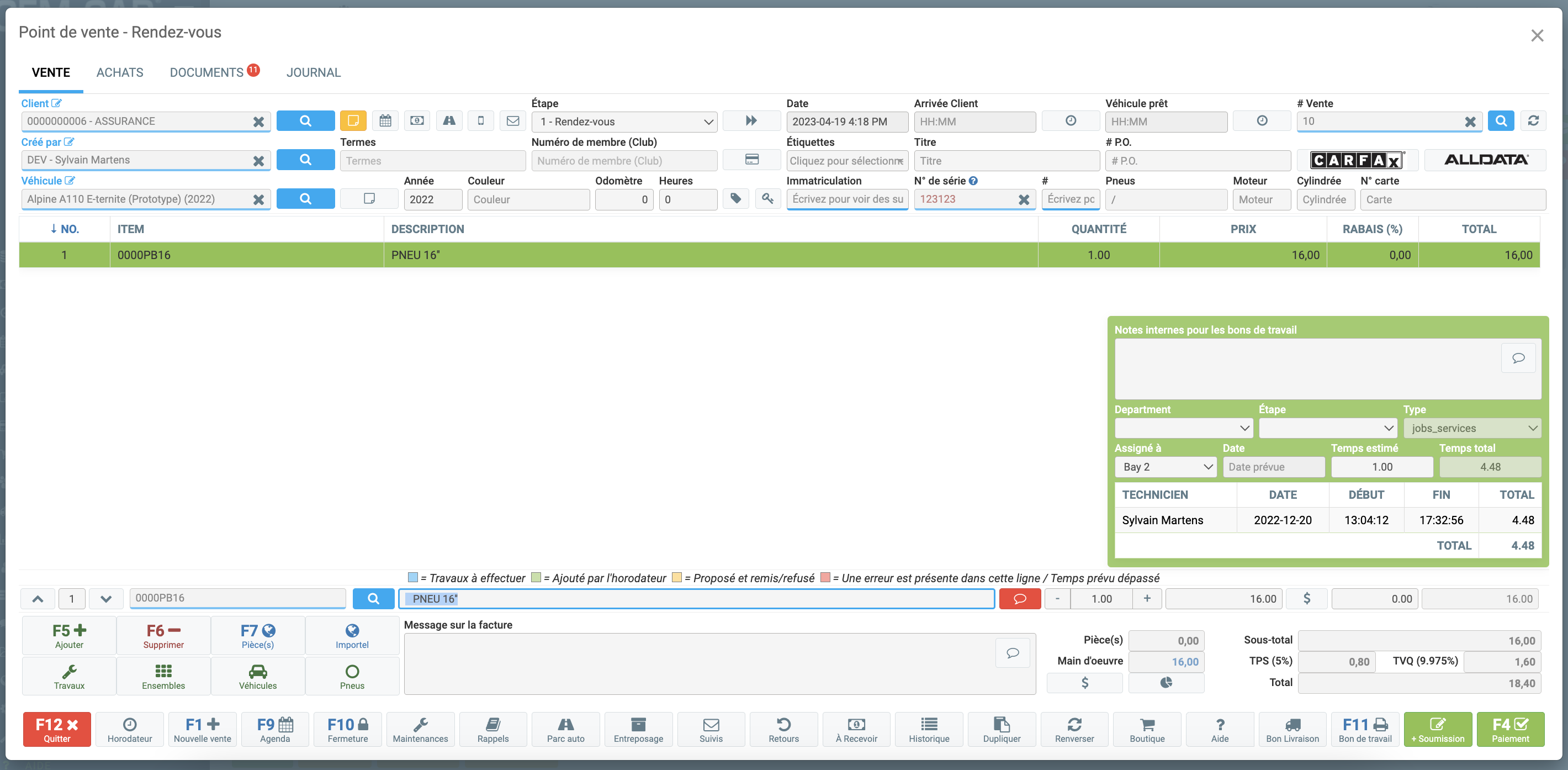Open the calendar icon next to Client

(385, 120)
